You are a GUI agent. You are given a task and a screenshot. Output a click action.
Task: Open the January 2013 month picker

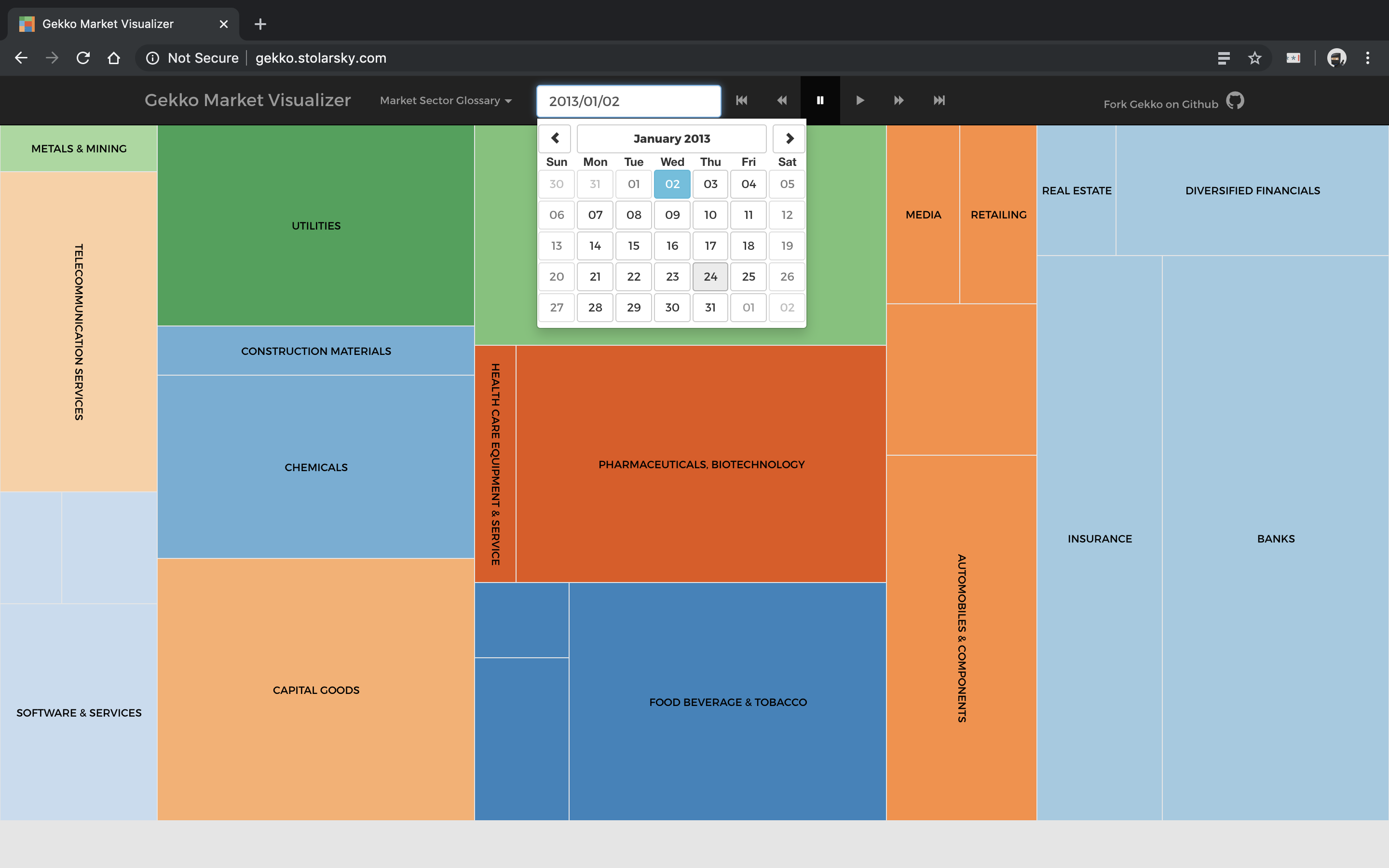671,138
